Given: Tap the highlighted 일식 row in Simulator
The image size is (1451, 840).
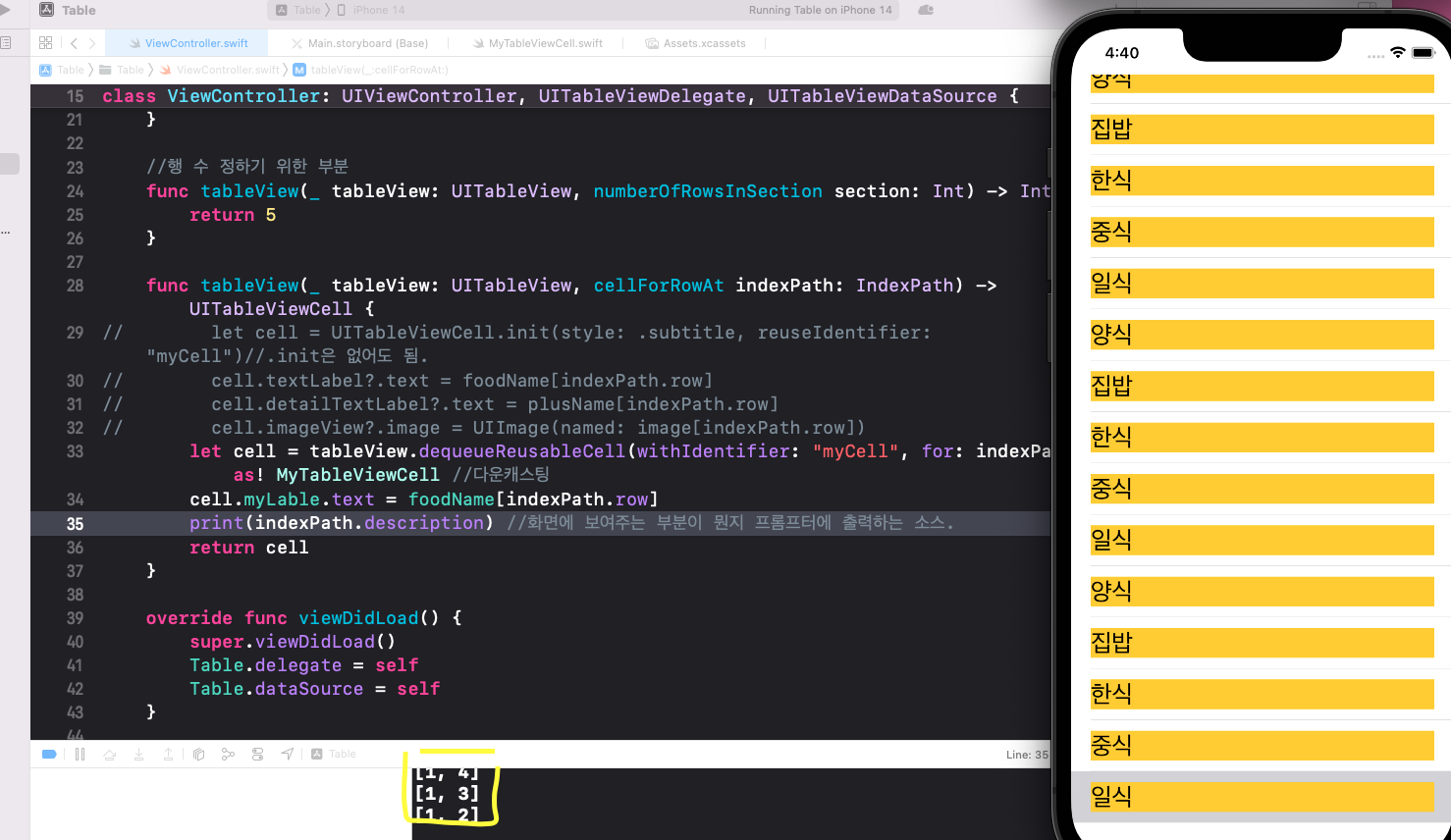Looking at the screenshot, I should 1262,797.
